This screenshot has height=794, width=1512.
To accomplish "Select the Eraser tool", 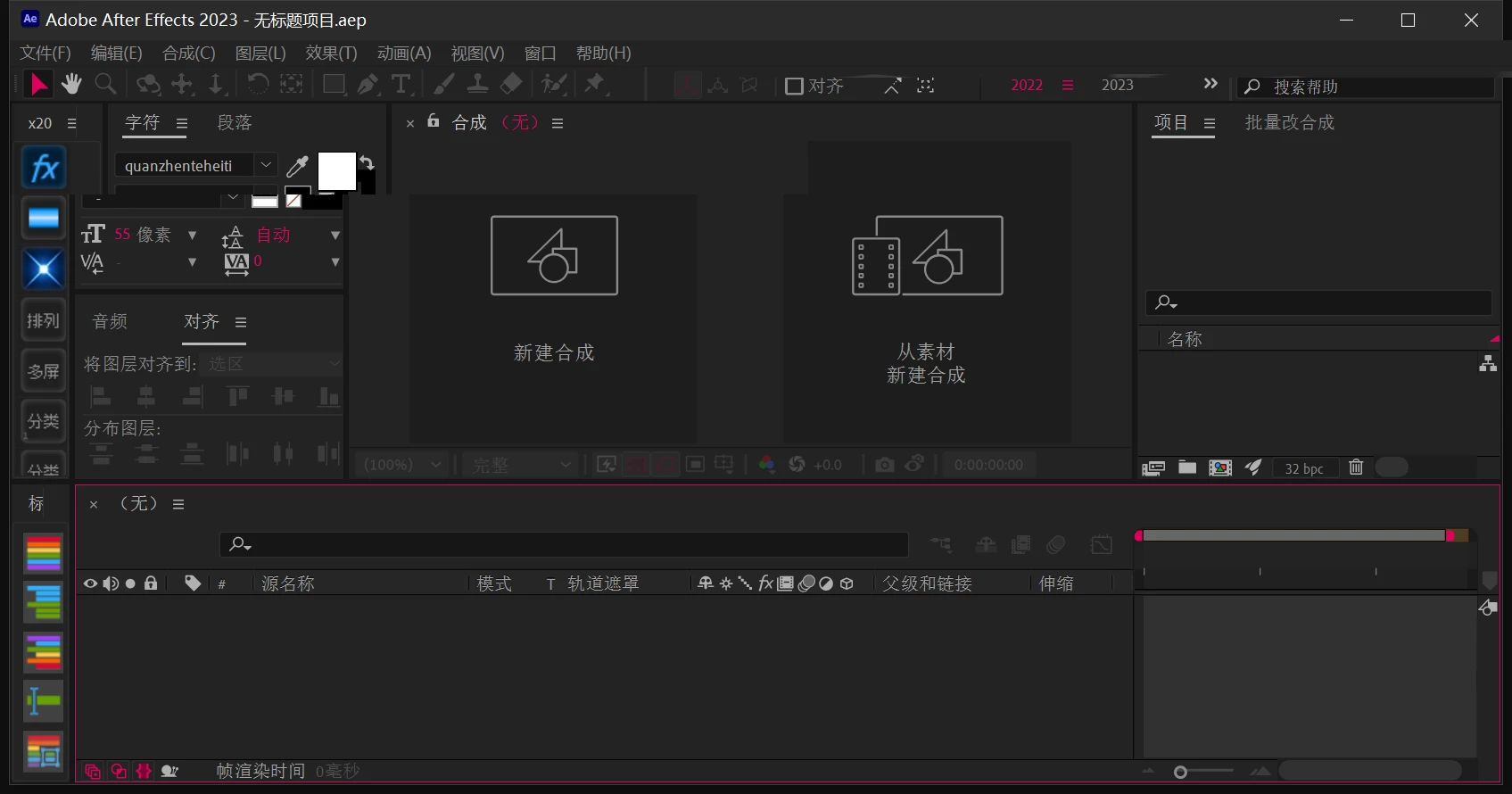I will click(511, 85).
